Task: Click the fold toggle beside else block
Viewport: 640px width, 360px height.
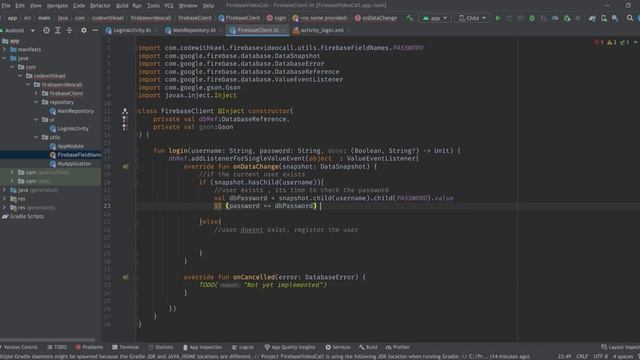Action: tap(136, 222)
